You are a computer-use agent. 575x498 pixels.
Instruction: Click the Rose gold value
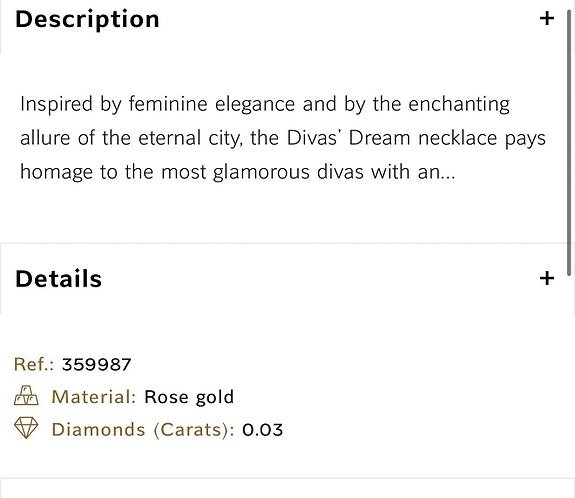pyautogui.click(x=189, y=398)
